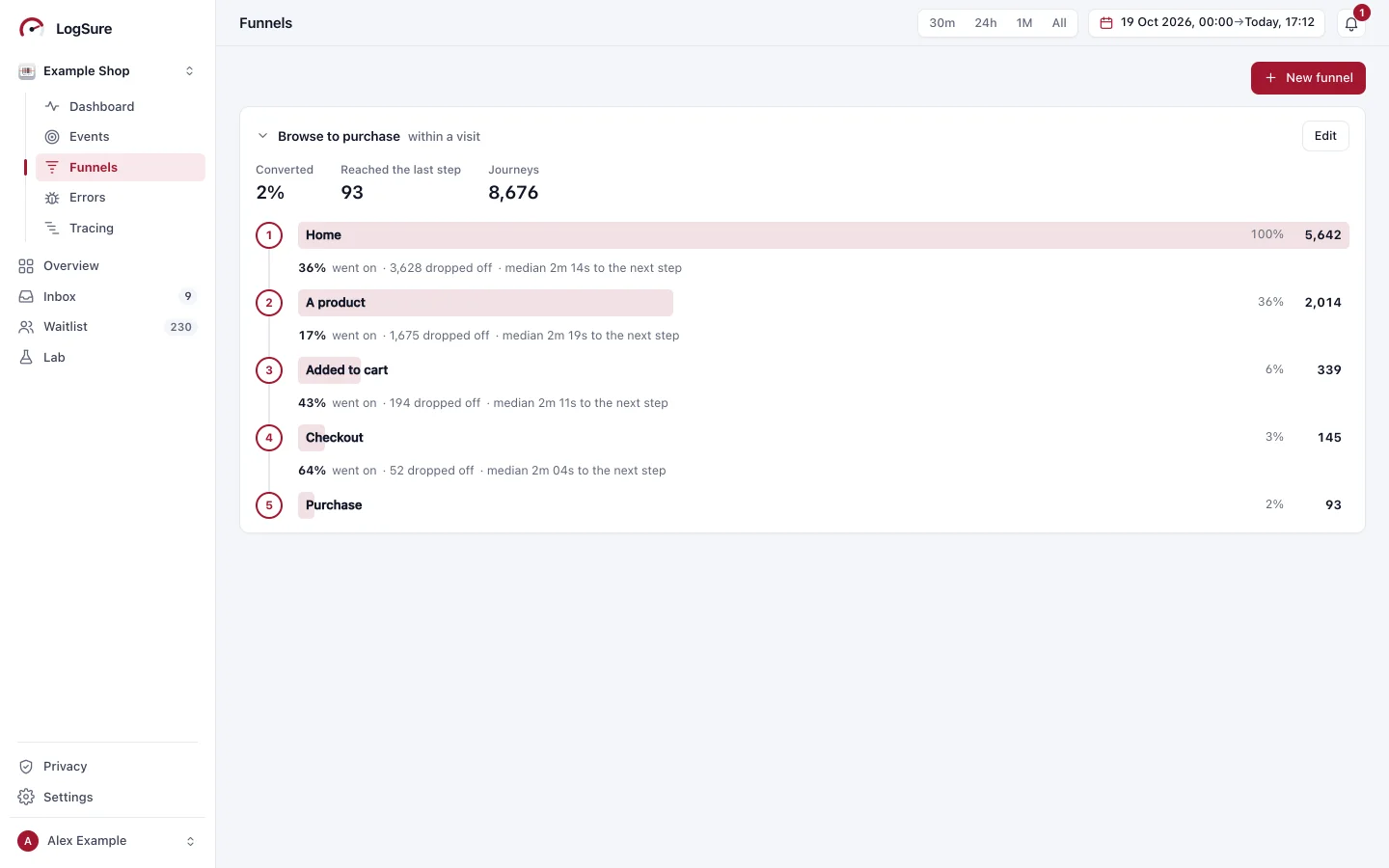Image resolution: width=1389 pixels, height=868 pixels.
Task: Click the Settings gear icon
Action: coord(26,798)
